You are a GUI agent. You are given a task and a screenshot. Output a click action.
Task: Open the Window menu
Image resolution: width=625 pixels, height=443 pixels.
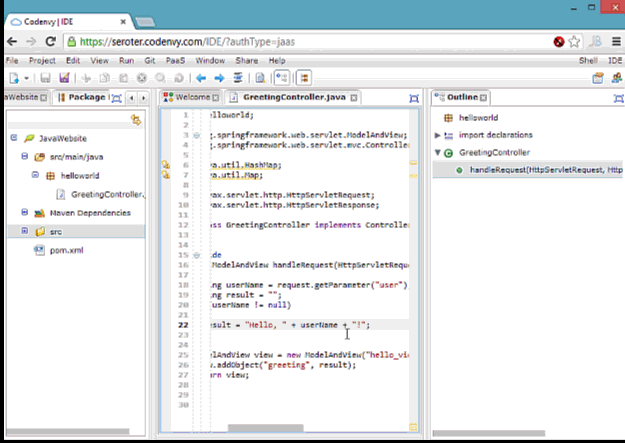click(210, 61)
